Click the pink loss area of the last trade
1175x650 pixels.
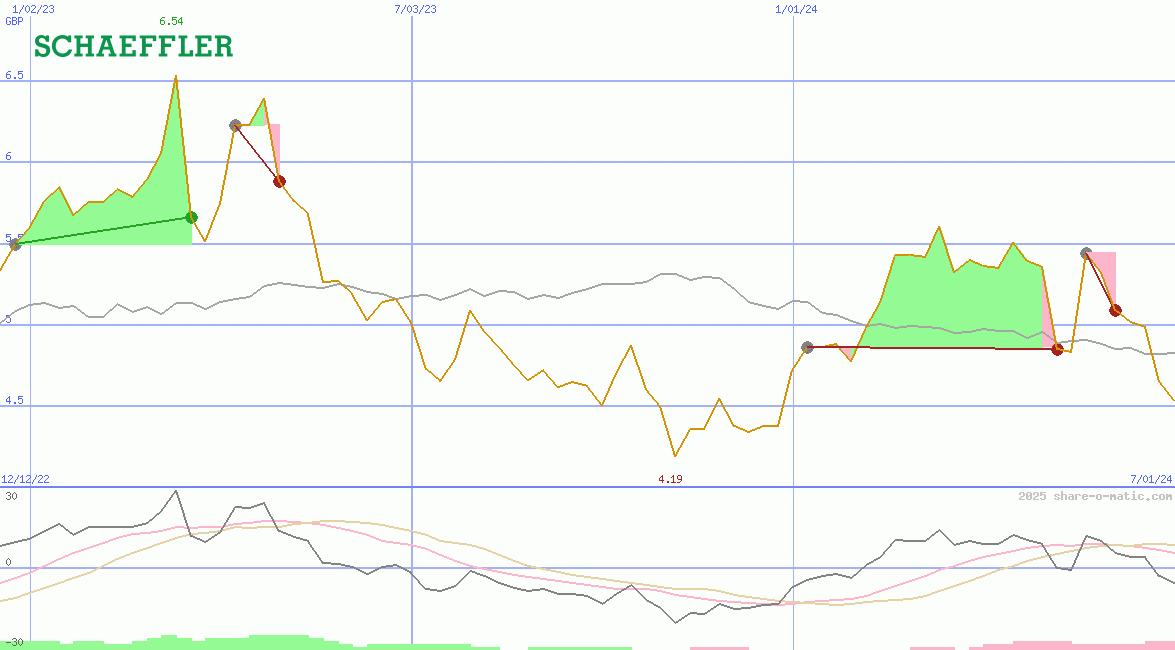click(1106, 268)
